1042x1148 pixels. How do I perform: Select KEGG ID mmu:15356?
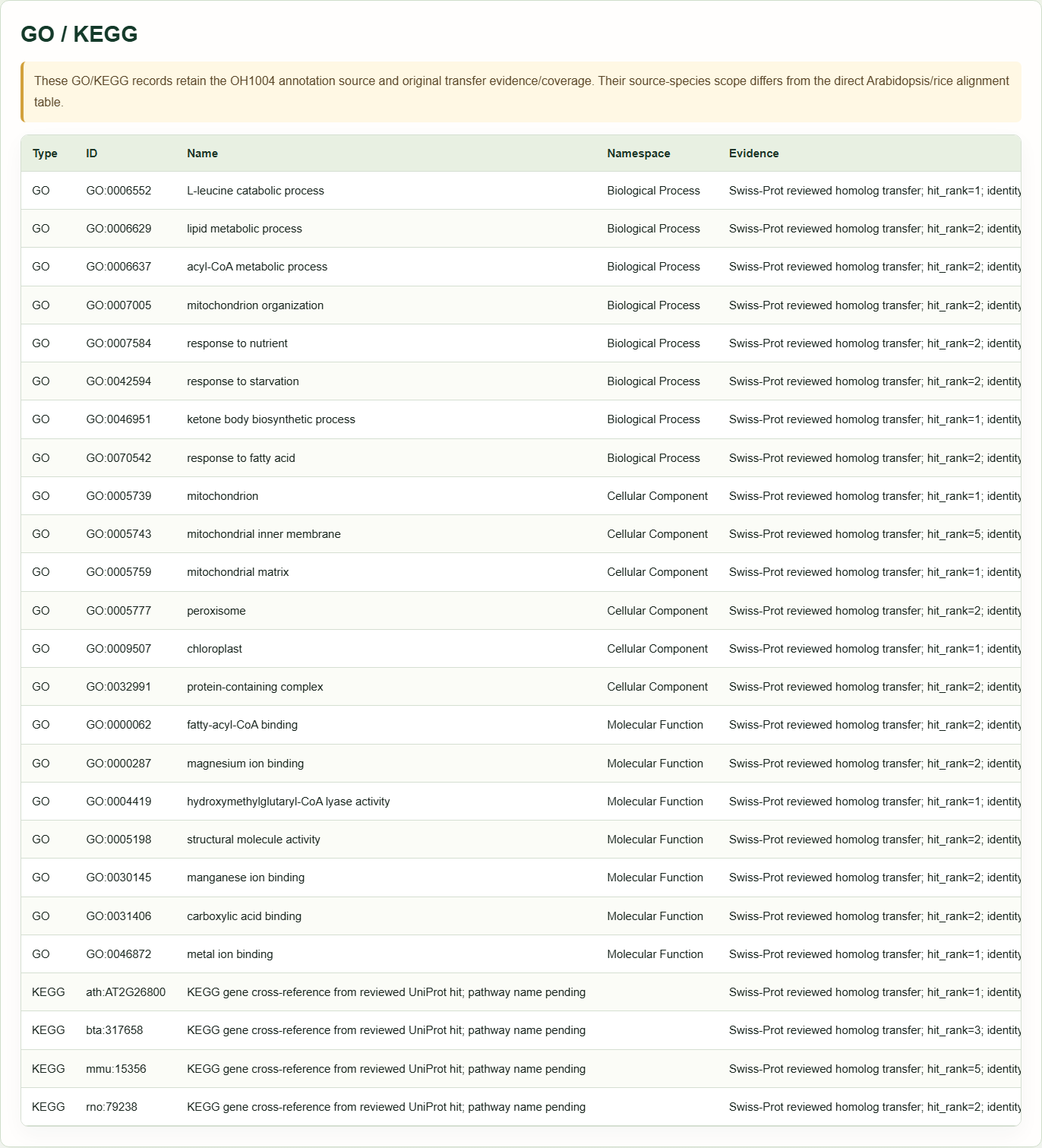116,1069
